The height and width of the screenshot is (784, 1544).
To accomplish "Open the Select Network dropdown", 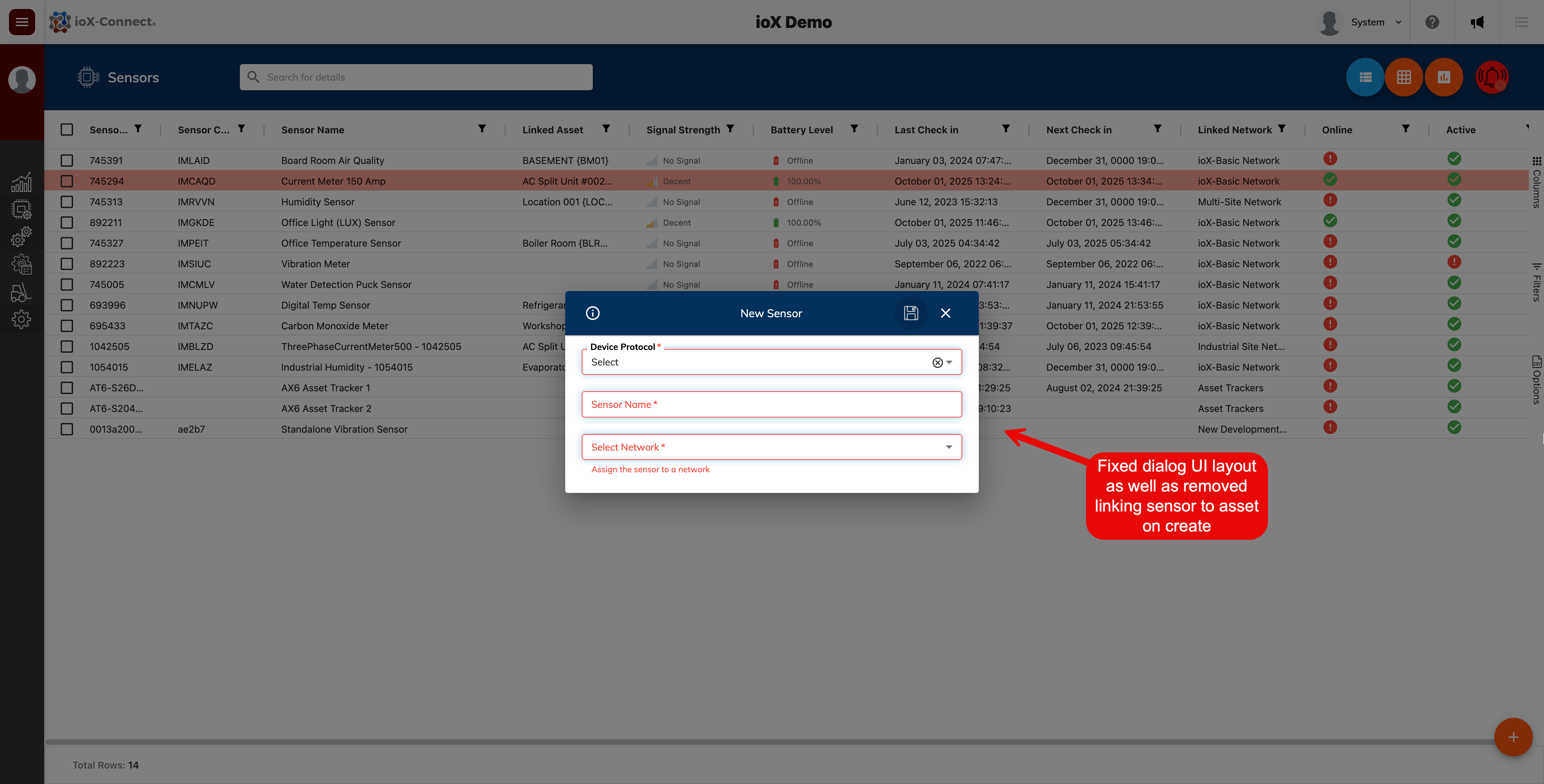I will coord(771,447).
